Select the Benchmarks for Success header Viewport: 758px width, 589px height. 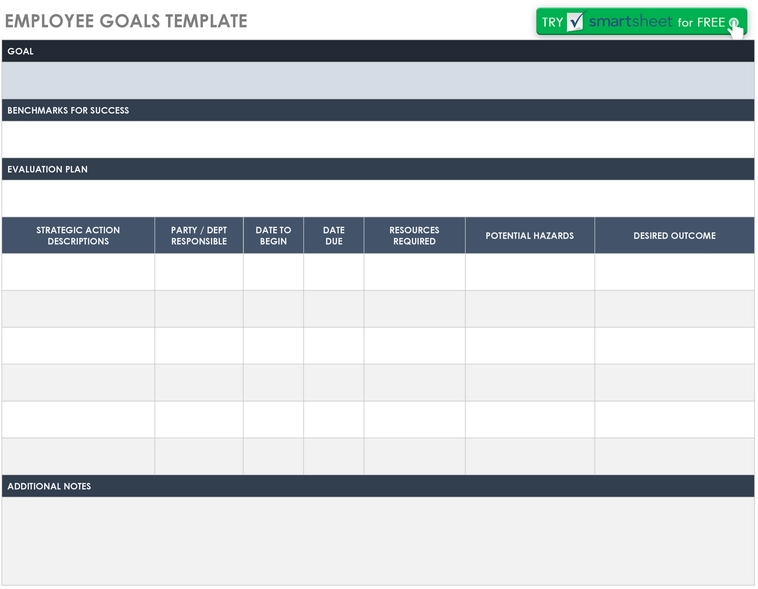378,110
